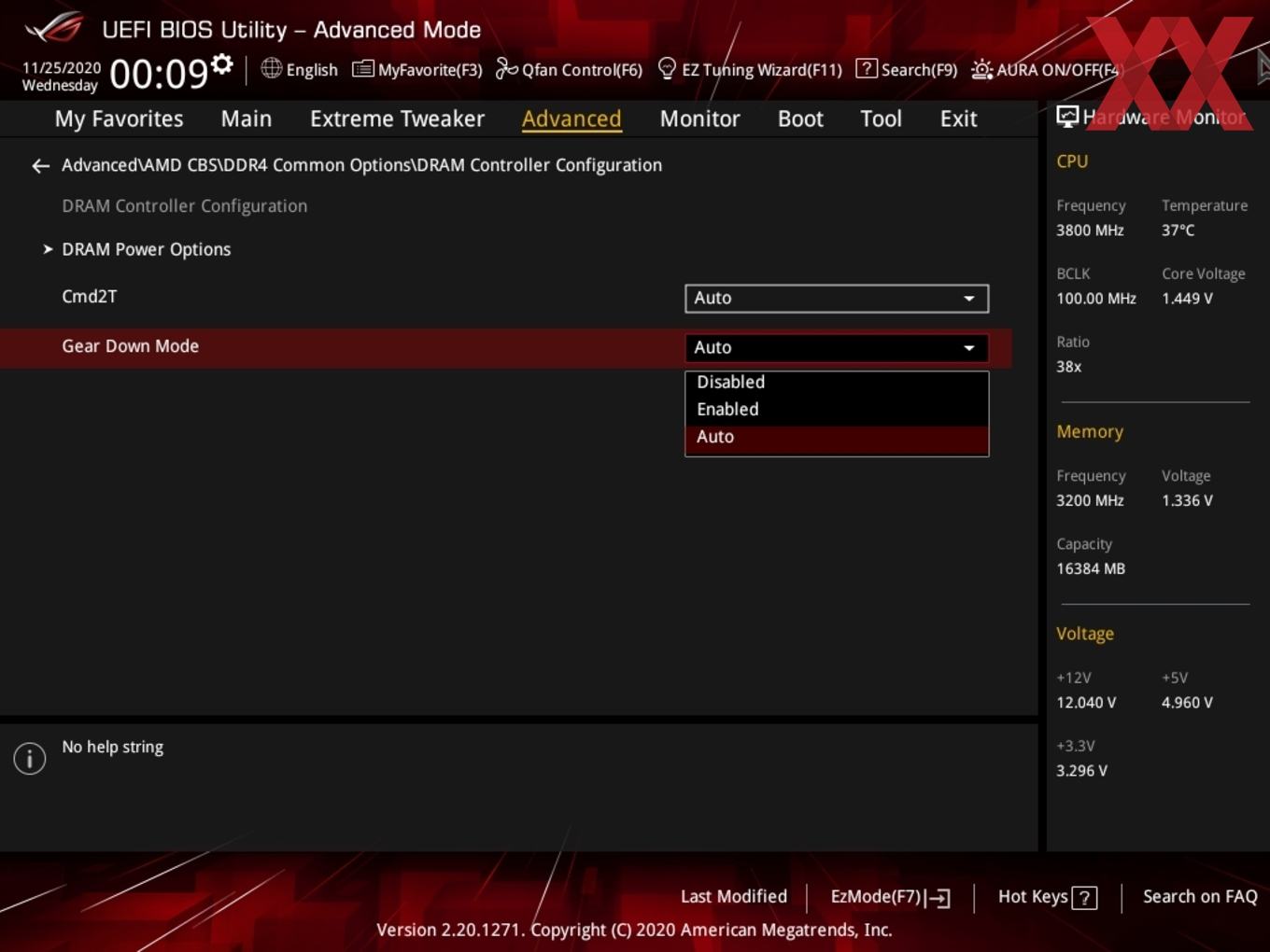Click the Hardware Monitor screen icon
This screenshot has width=1270, height=952.
tap(1067, 117)
